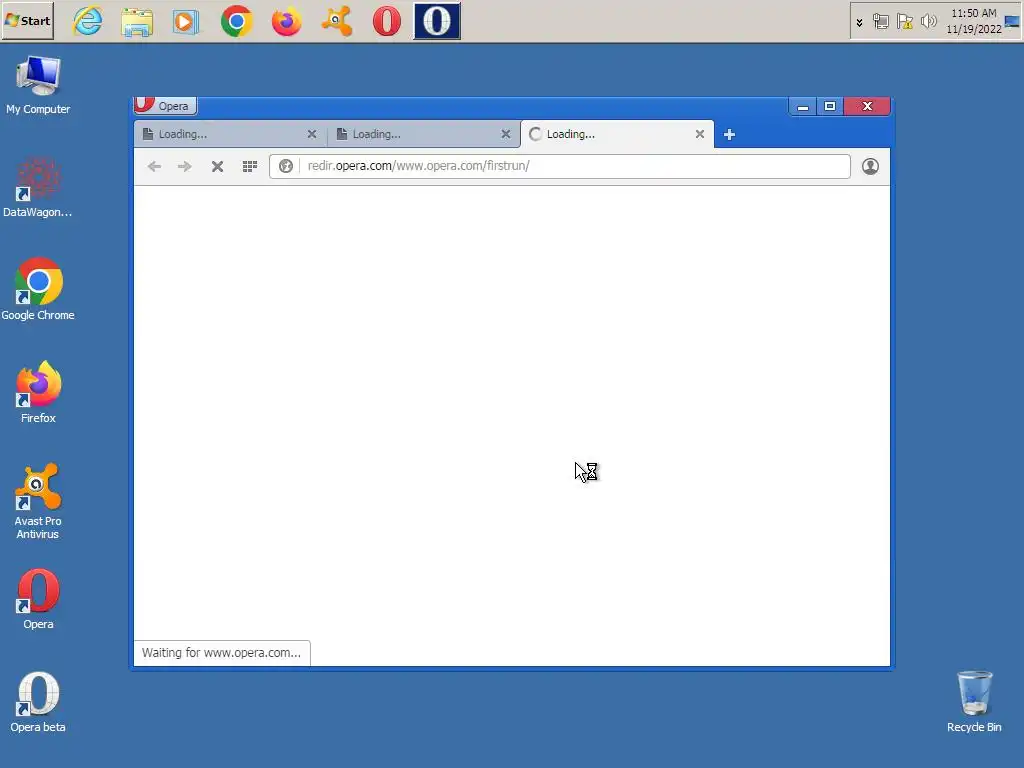Select the Opera desktop shortcut
Image resolution: width=1024 pixels, height=768 pixels.
pos(38,599)
